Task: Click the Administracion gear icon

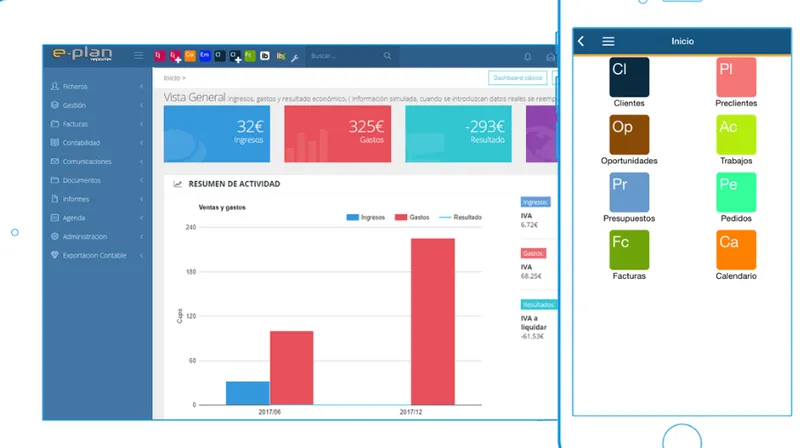Action: [x=55, y=236]
